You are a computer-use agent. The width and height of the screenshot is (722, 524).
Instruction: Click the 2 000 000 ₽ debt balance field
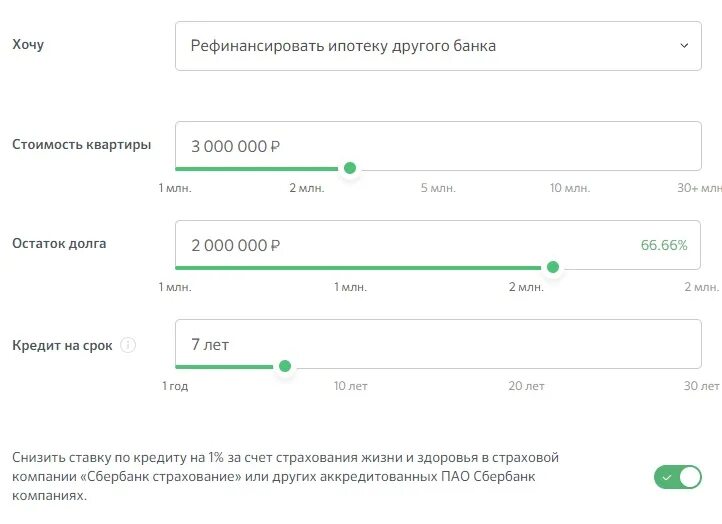[x=400, y=245]
